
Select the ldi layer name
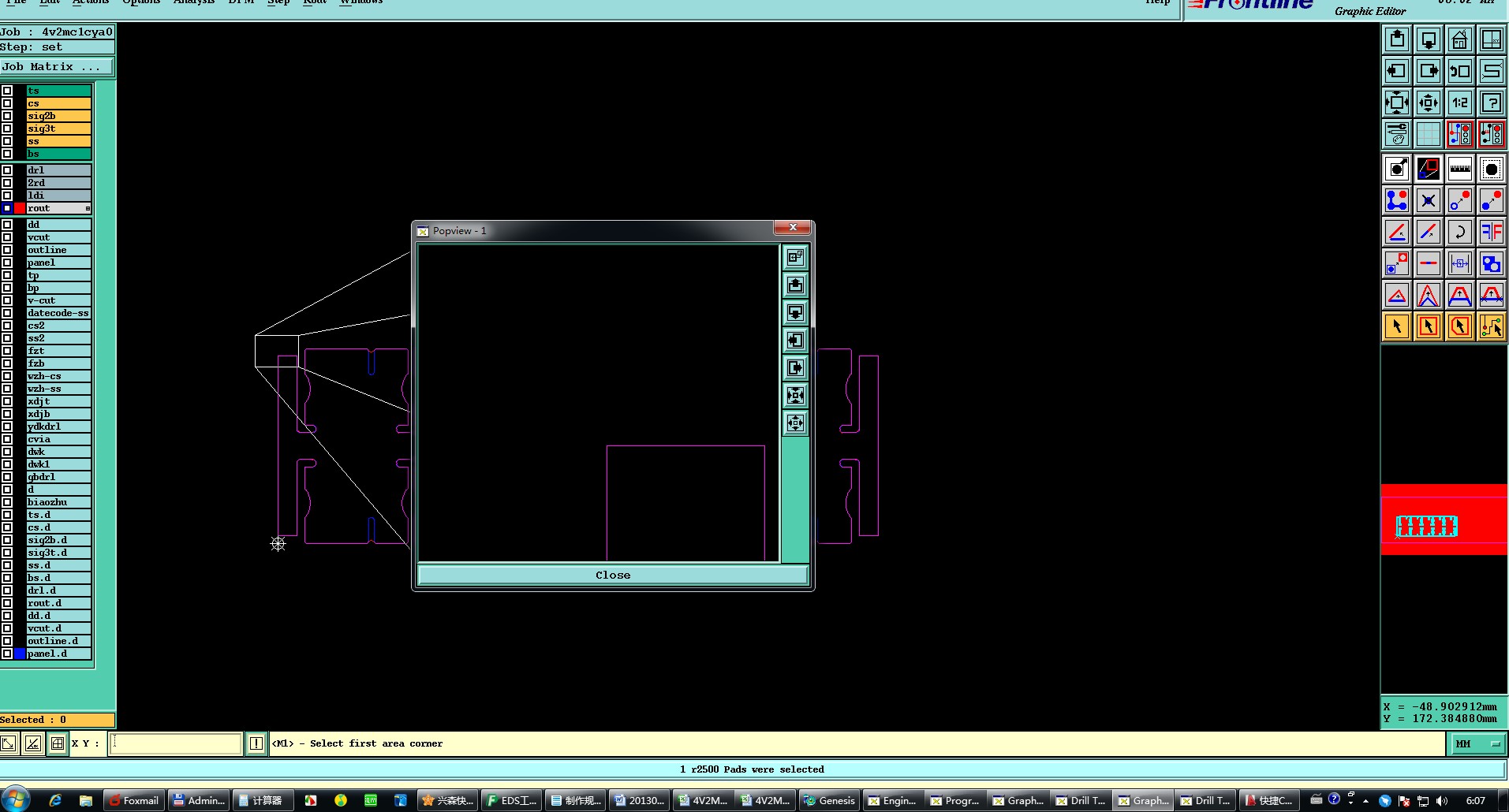click(x=58, y=196)
